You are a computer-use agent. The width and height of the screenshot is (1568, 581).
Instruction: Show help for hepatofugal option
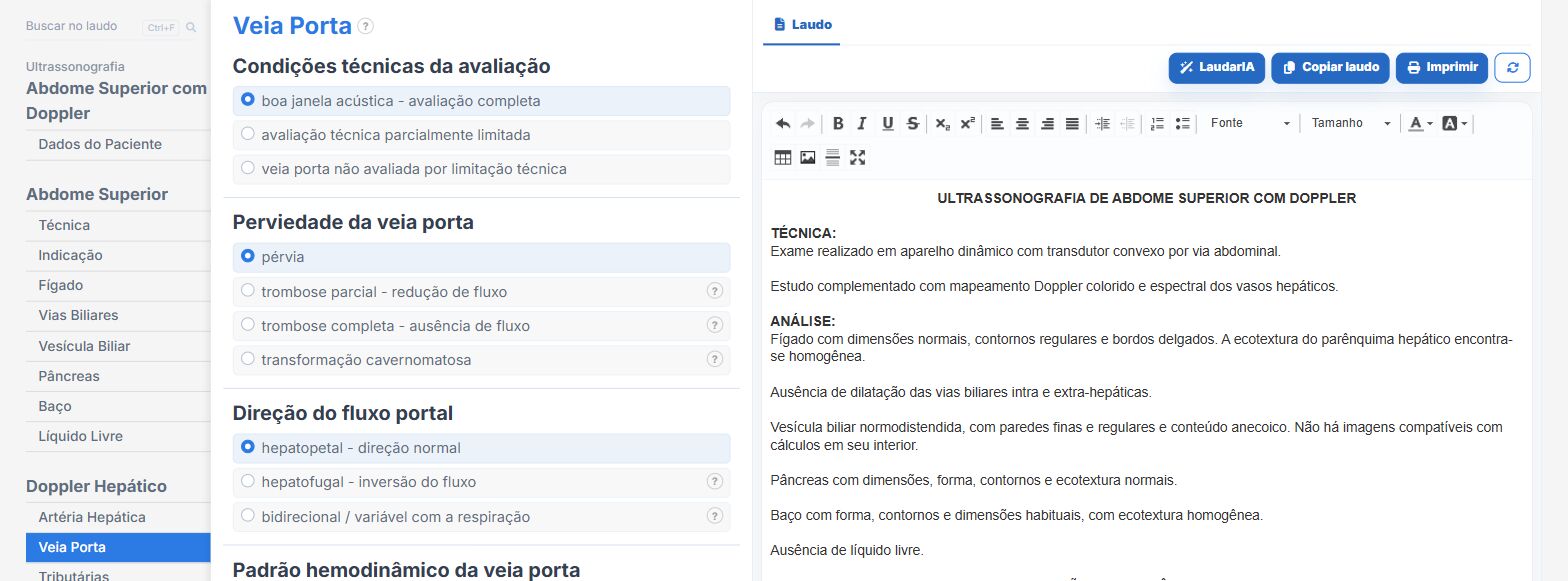coord(715,481)
